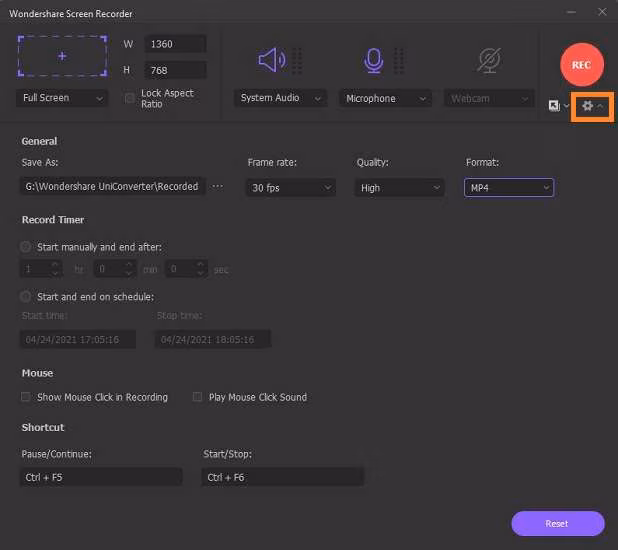Start recording with the REC button
The height and width of the screenshot is (550, 618).
[x=582, y=65]
